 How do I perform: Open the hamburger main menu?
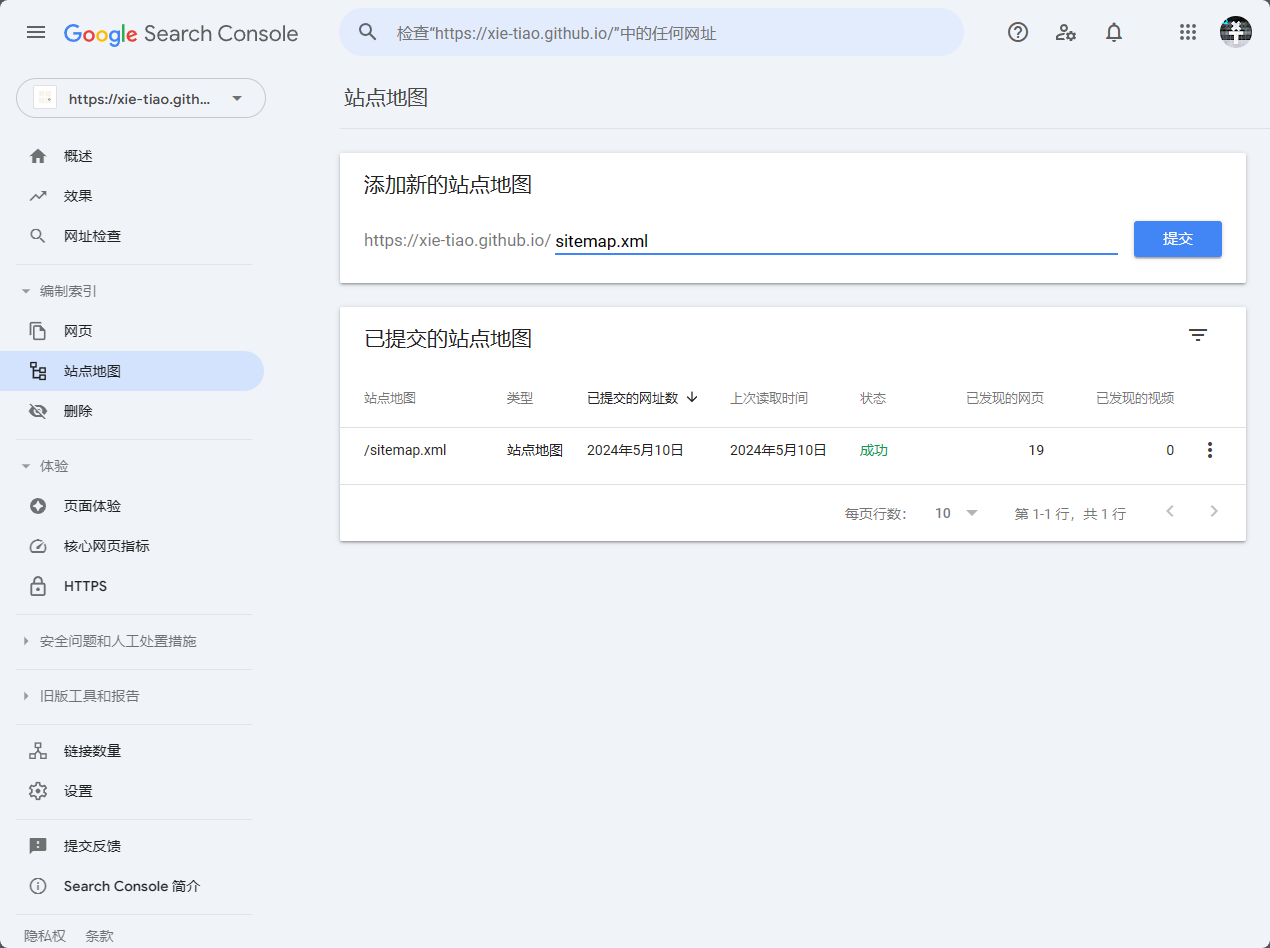36,32
